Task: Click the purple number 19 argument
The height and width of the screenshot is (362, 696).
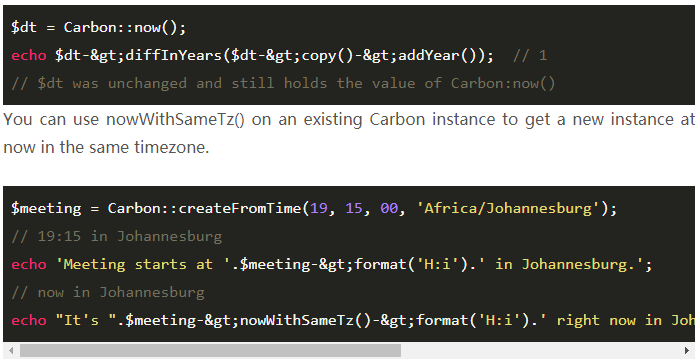Action: tap(319, 209)
